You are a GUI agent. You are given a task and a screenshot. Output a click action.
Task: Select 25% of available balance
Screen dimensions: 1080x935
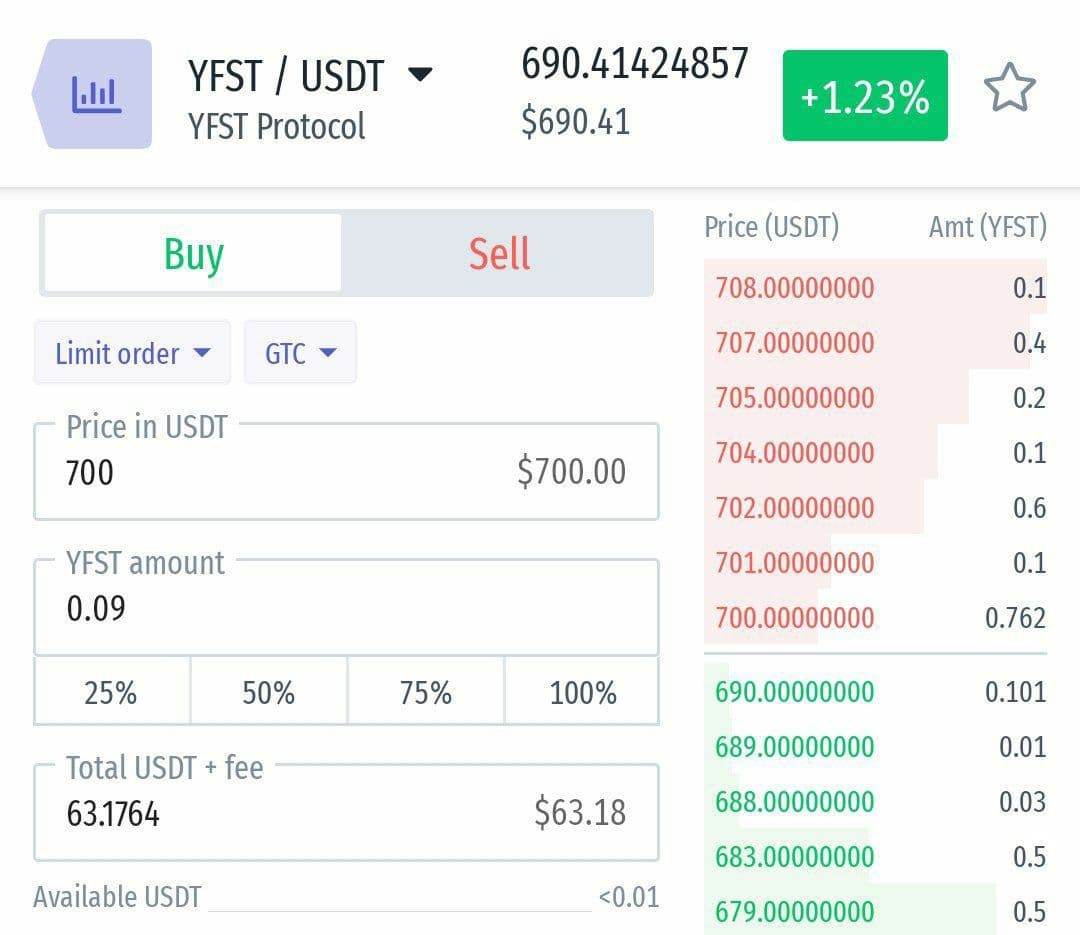tap(111, 692)
